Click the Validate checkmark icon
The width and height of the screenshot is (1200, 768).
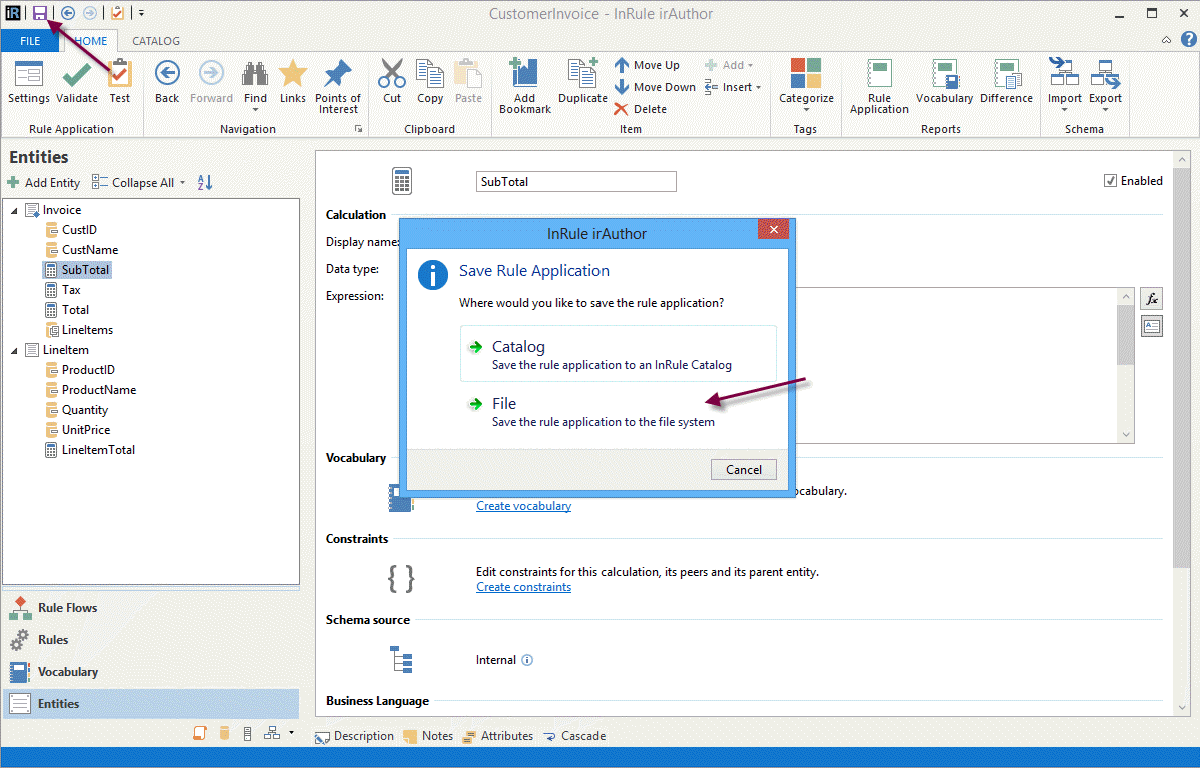point(77,75)
